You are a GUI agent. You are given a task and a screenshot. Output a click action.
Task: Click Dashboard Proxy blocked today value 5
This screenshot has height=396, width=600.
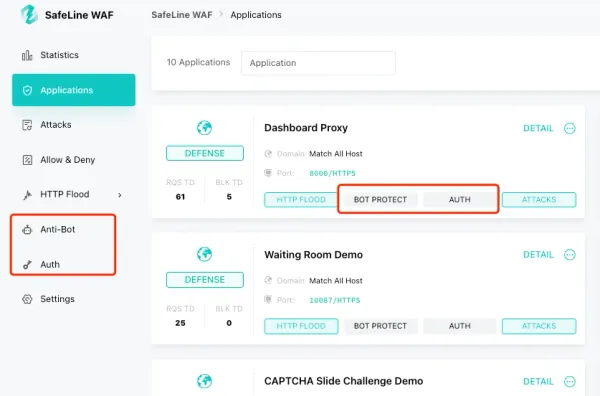click(229, 197)
